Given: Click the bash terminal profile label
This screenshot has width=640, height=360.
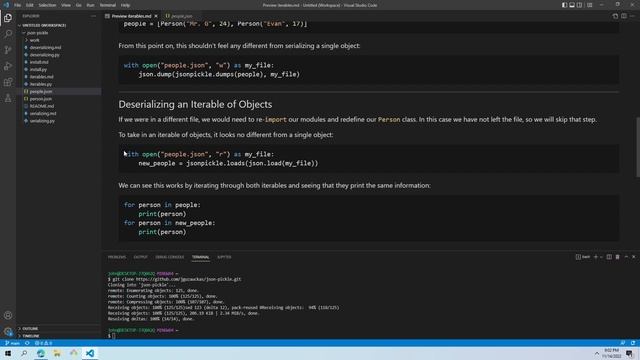Looking at the screenshot, I should coord(583,257).
